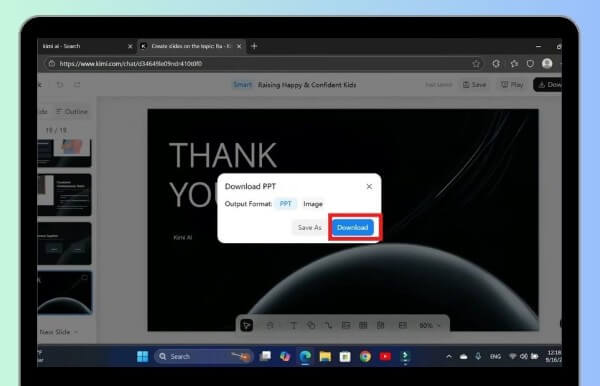Image resolution: width=600 pixels, height=386 pixels.
Task: Select the connector line tool
Action: (x=328, y=325)
